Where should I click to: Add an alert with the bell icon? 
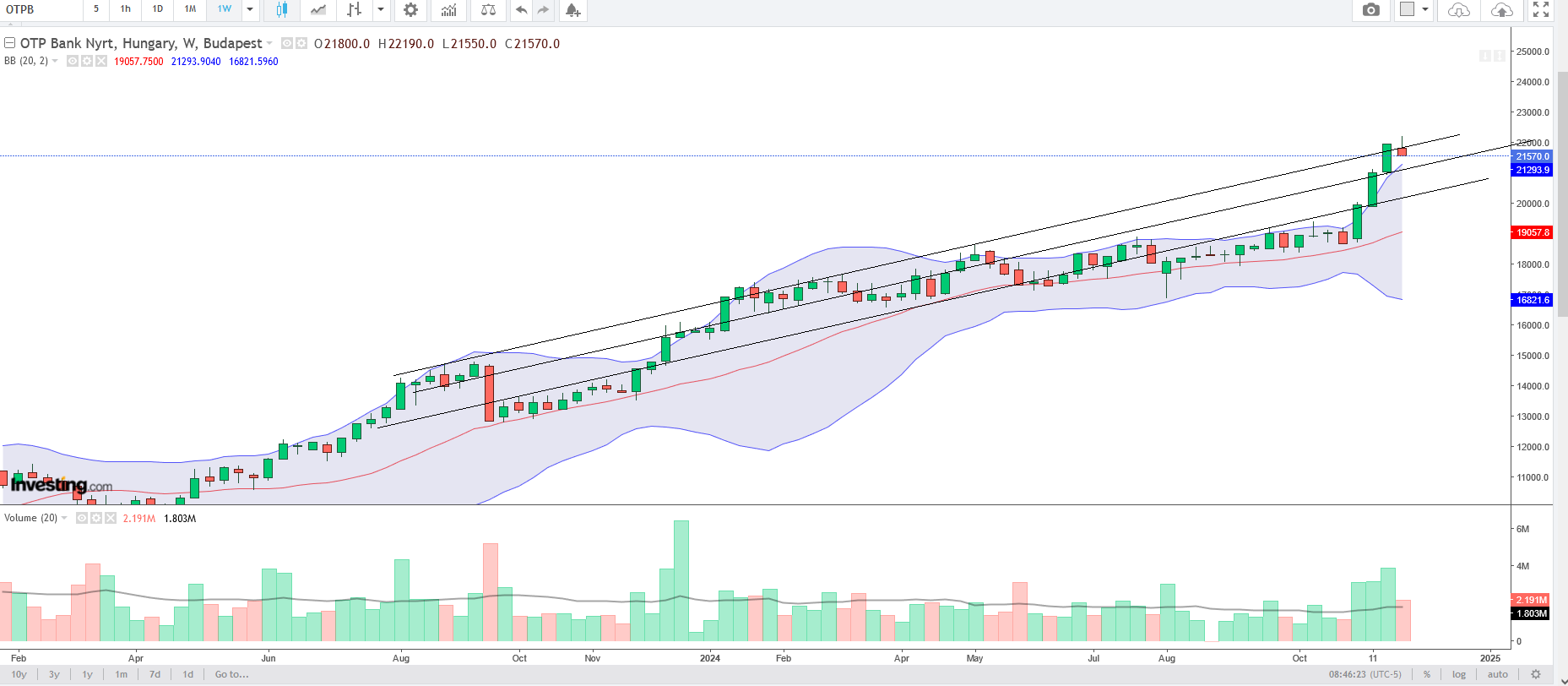(x=572, y=9)
